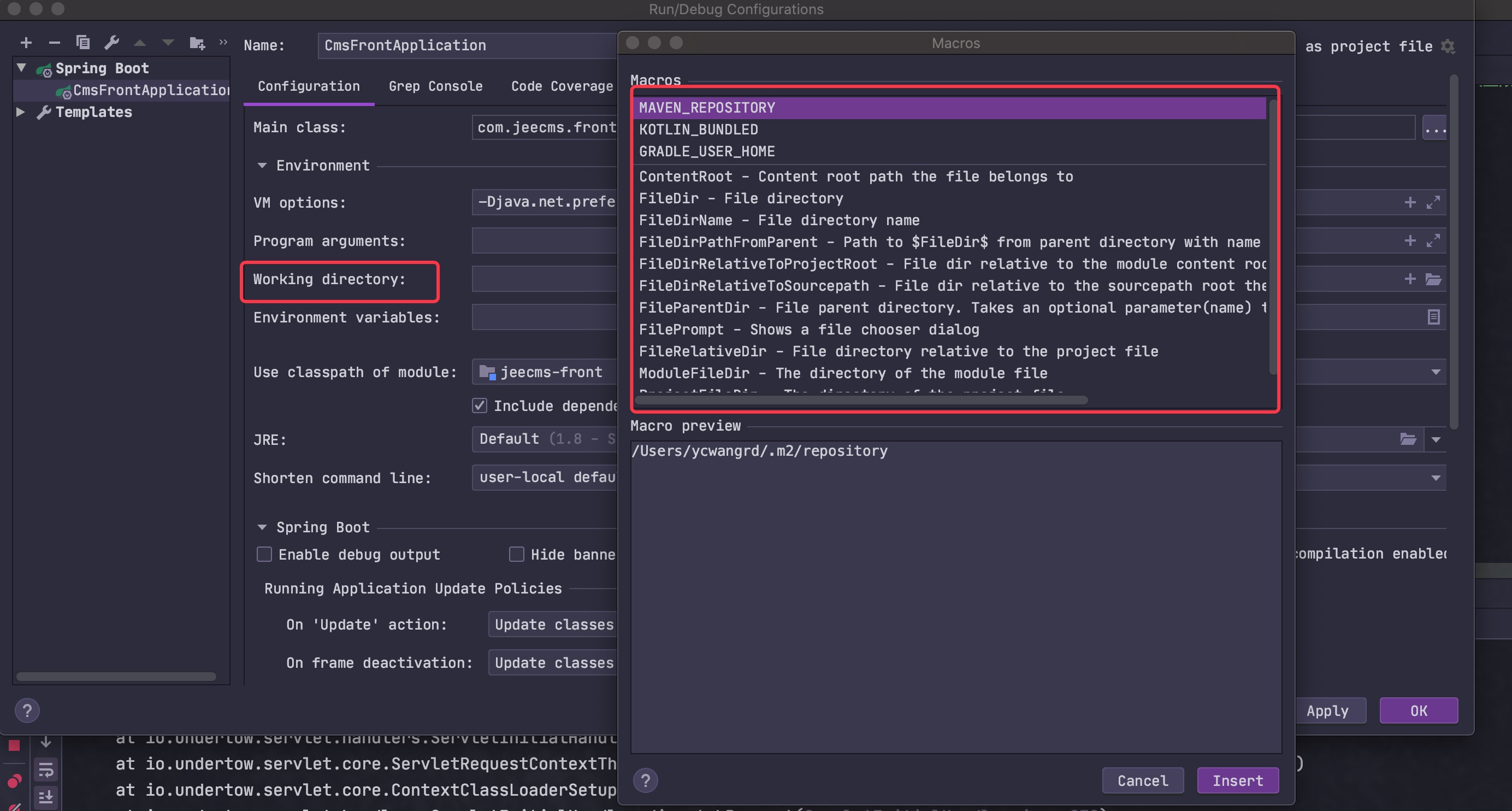1512x811 pixels.
Task: Click the Macros dialog help question icon
Action: [645, 780]
